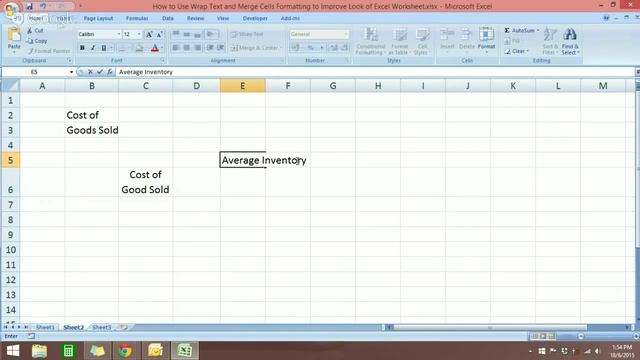Click the Increase Indent icon
The height and width of the screenshot is (360, 640).
221,48
